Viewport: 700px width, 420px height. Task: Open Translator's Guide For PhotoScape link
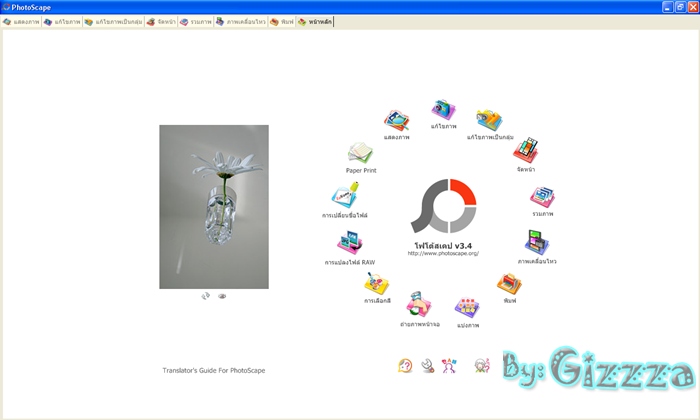click(214, 370)
